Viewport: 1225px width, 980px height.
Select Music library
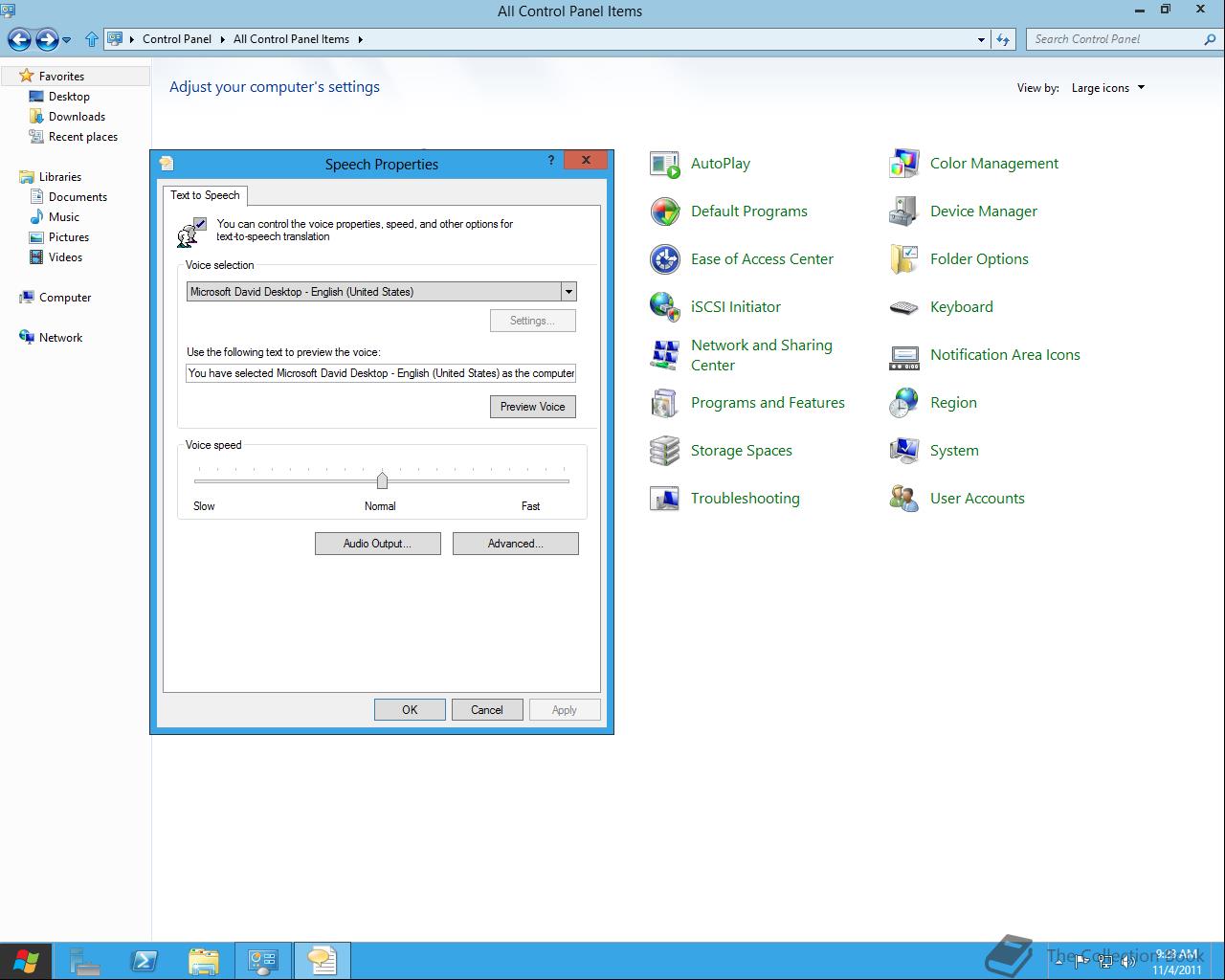[64, 216]
